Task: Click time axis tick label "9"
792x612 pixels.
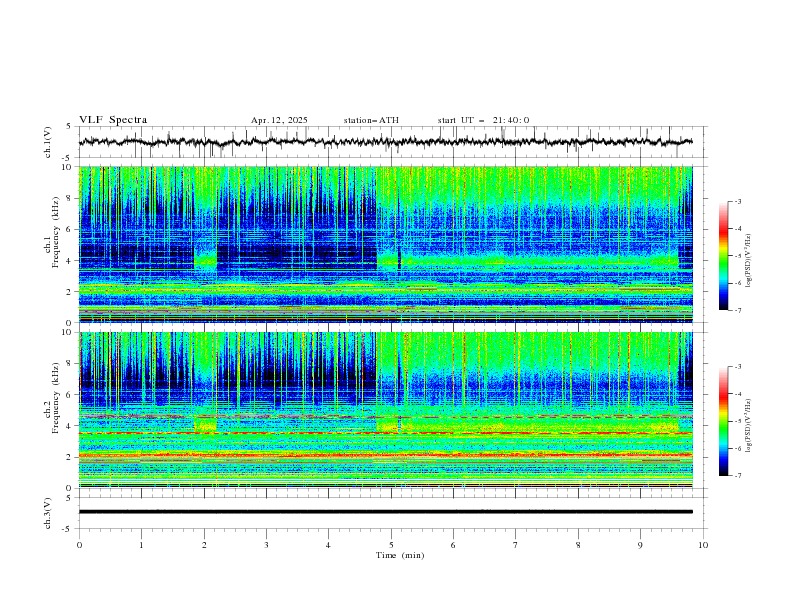Action: point(640,545)
